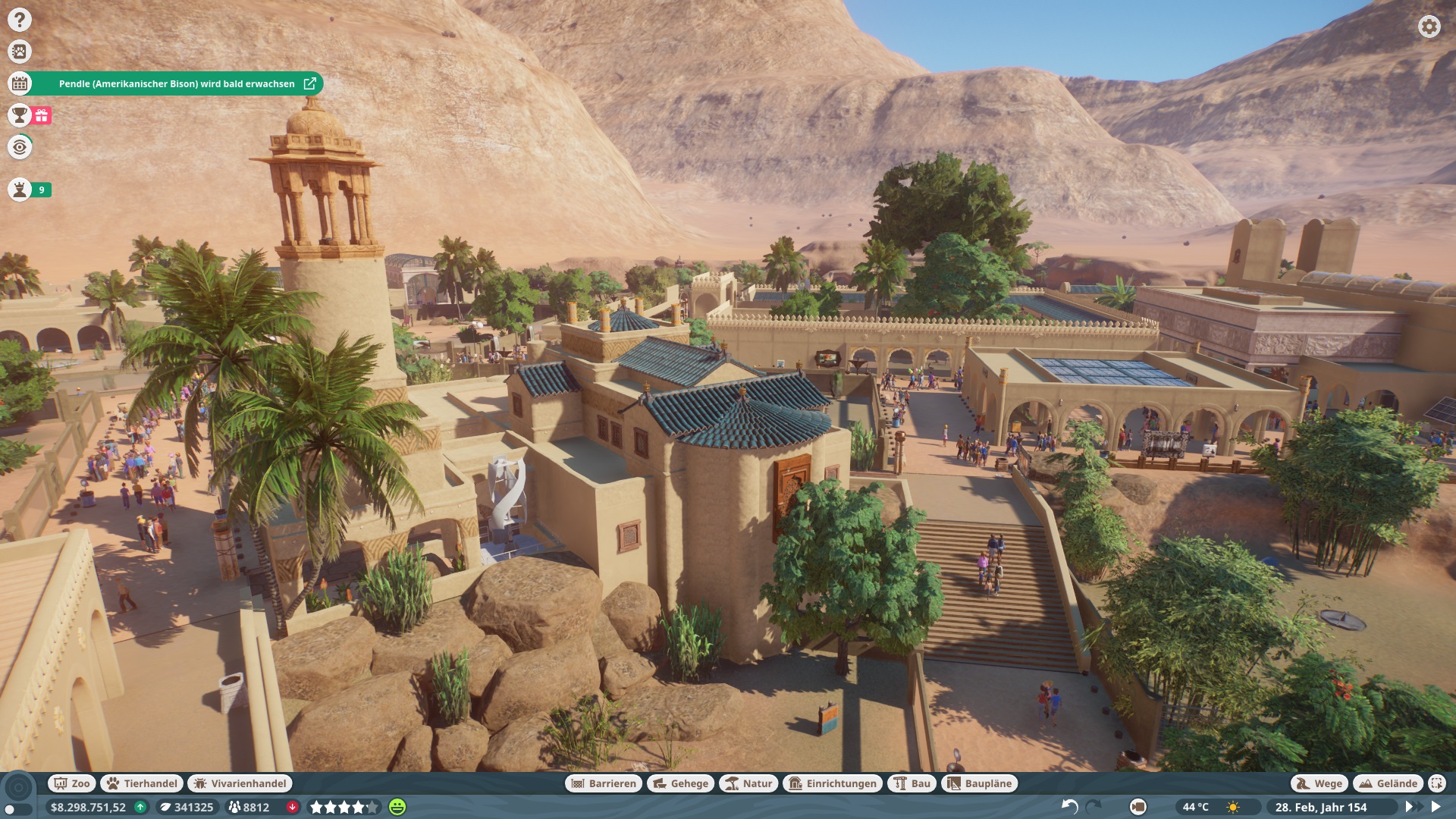The image size is (1456, 819).
Task: Click the Pendle bison adulthood notification
Action: pyautogui.click(x=177, y=83)
